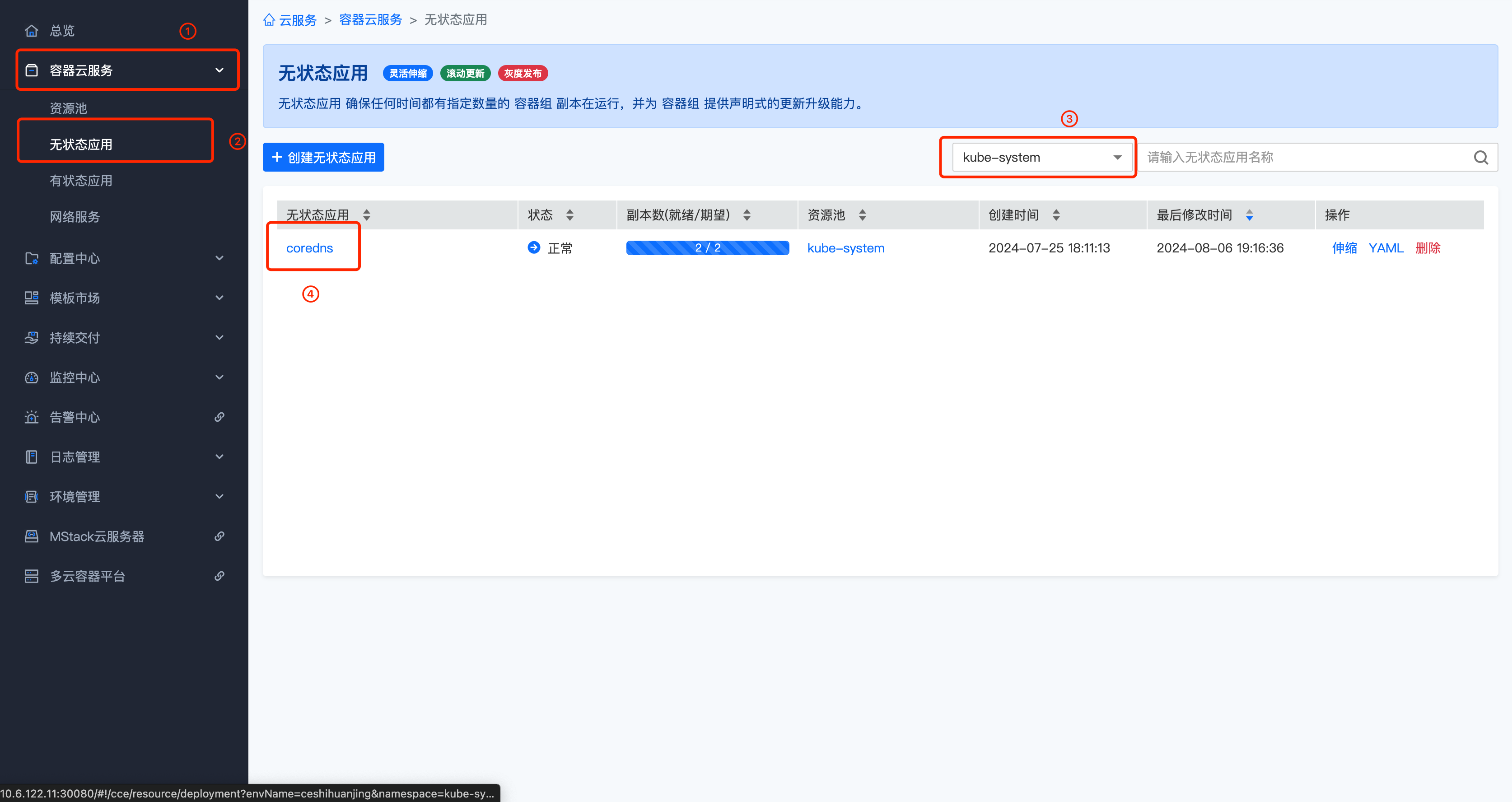Sort by 副本数 column arrows
Image resolution: width=1512 pixels, height=802 pixels.
point(747,215)
